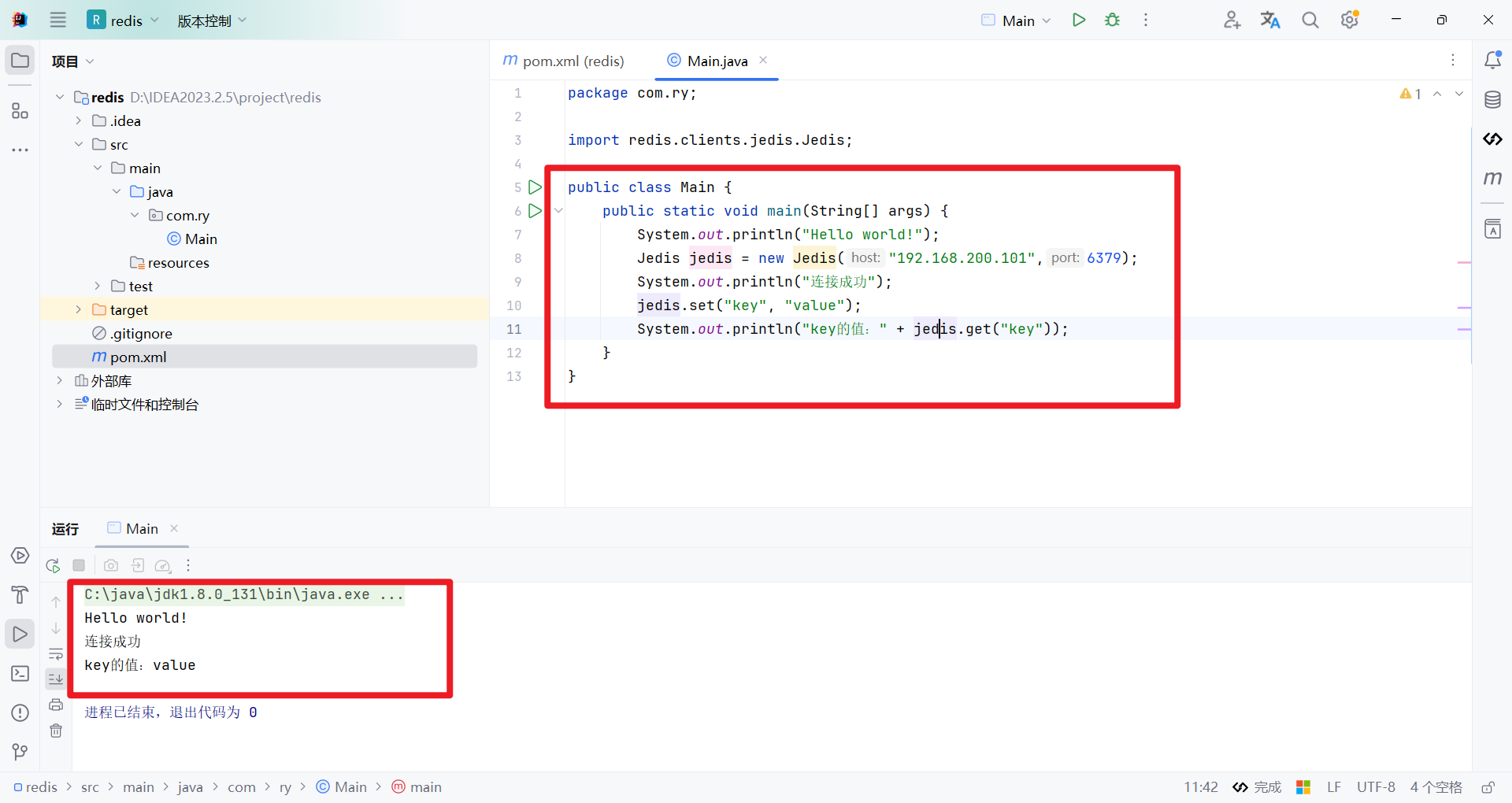1512x803 pixels.
Task: Open the Main run configuration dropdown
Action: click(x=1016, y=20)
